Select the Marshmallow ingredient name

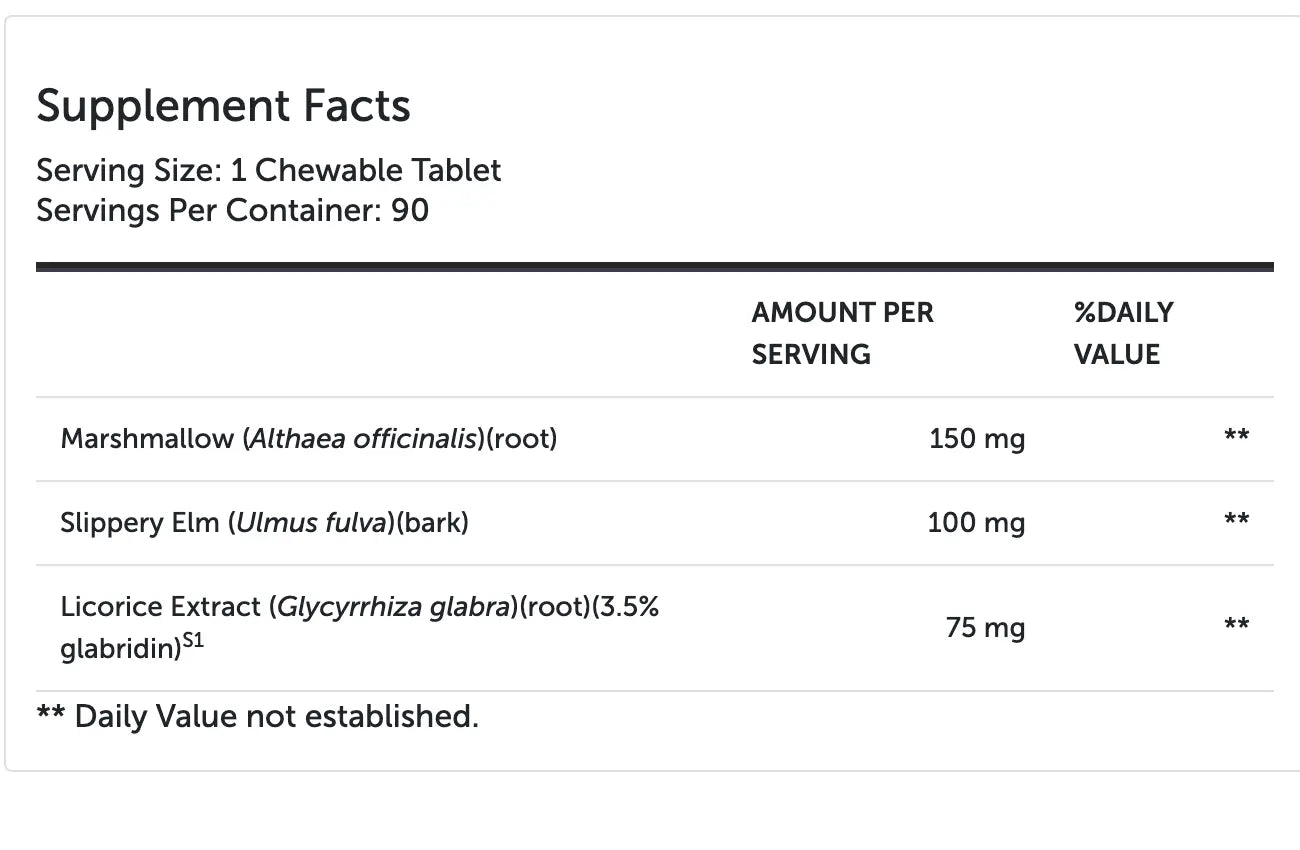point(146,439)
